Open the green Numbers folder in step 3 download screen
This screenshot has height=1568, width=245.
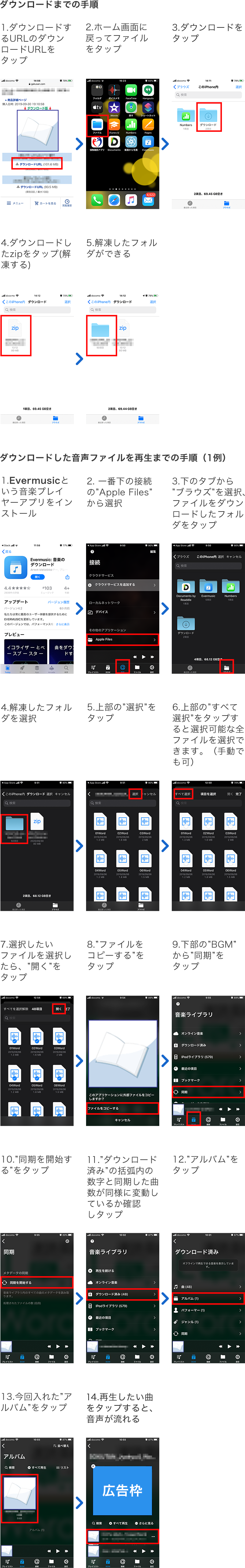click(x=186, y=116)
